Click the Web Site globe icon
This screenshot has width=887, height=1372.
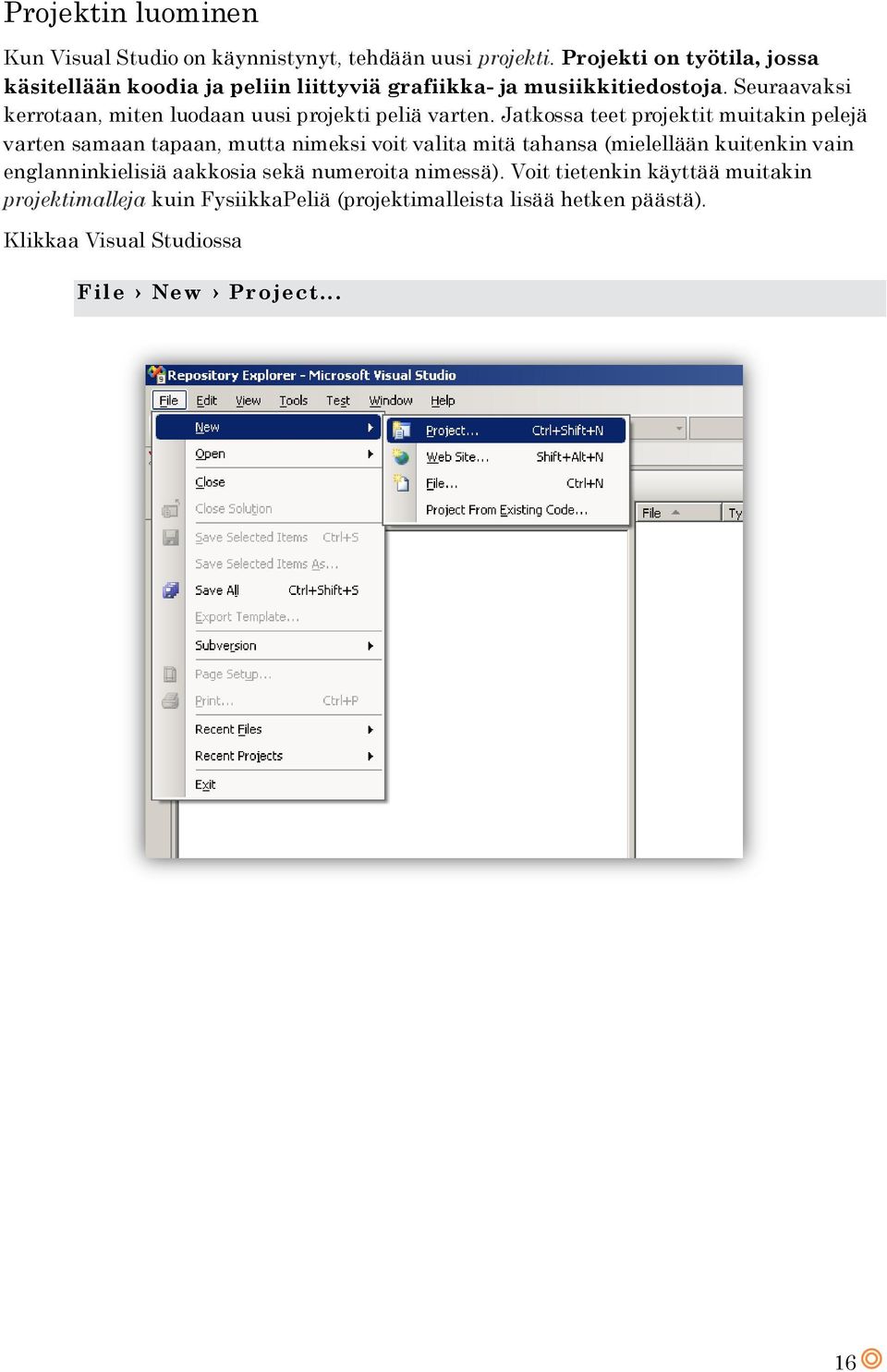coord(401,456)
